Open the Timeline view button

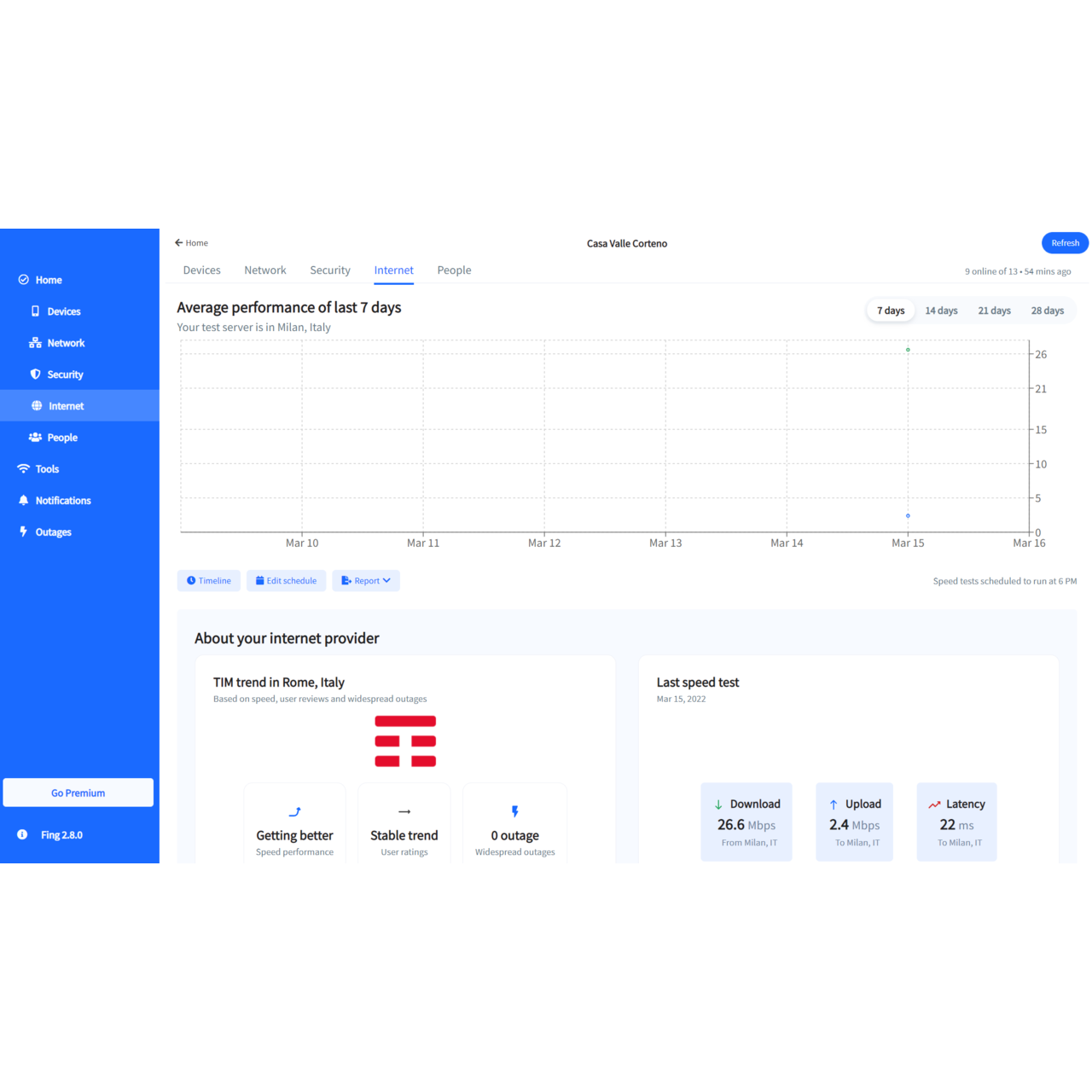click(x=209, y=581)
